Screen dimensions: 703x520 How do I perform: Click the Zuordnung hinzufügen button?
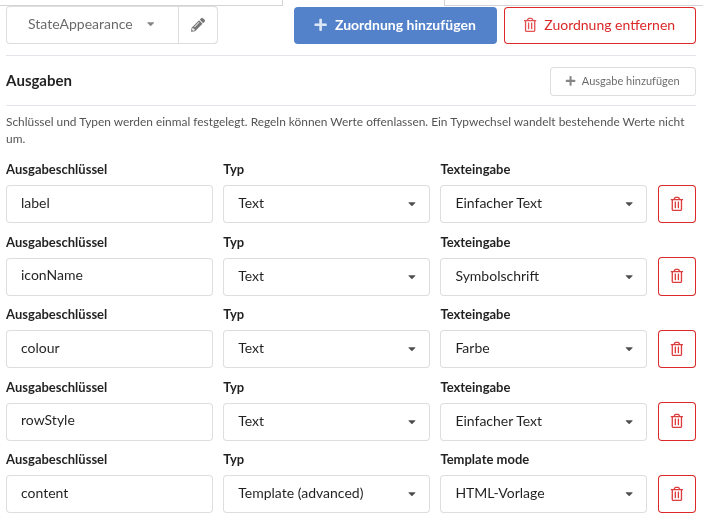click(x=395, y=25)
